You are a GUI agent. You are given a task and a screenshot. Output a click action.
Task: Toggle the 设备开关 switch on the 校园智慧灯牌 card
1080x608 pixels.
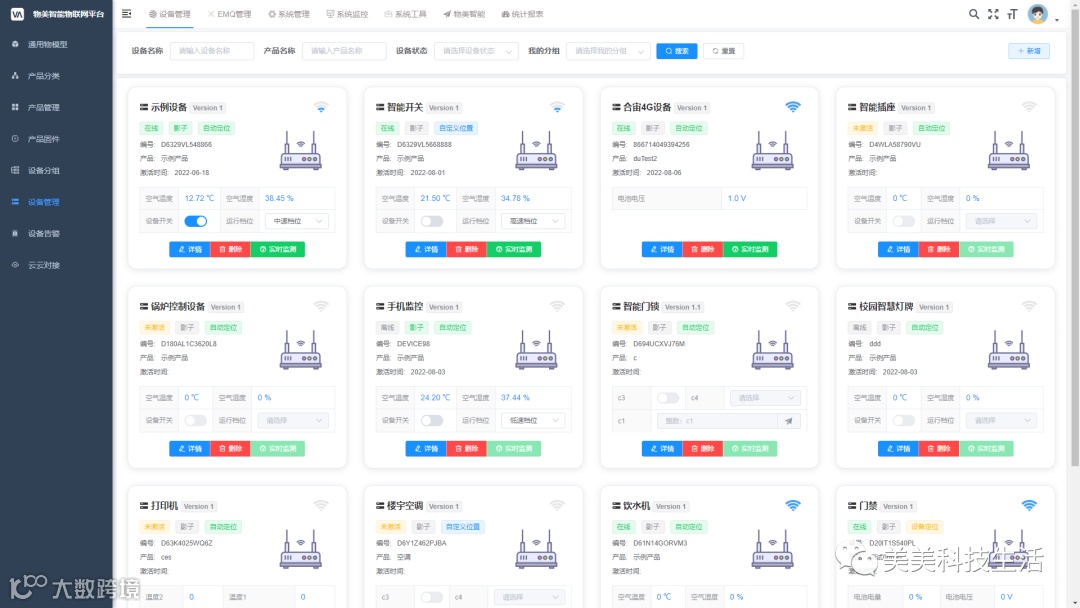pyautogui.click(x=904, y=420)
